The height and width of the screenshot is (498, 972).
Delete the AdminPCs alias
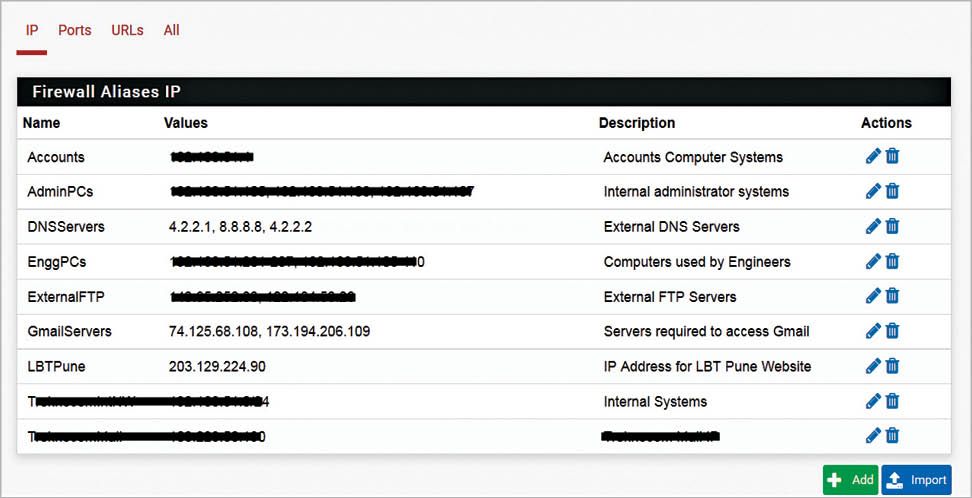[892, 191]
